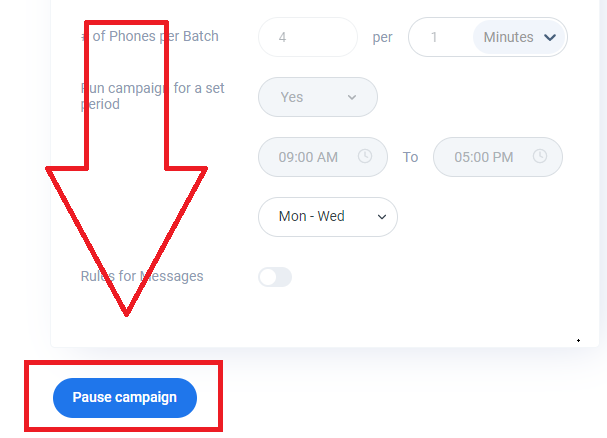Click the clock icon in the 09:00 AM field
This screenshot has height=438, width=607.
pos(365,157)
